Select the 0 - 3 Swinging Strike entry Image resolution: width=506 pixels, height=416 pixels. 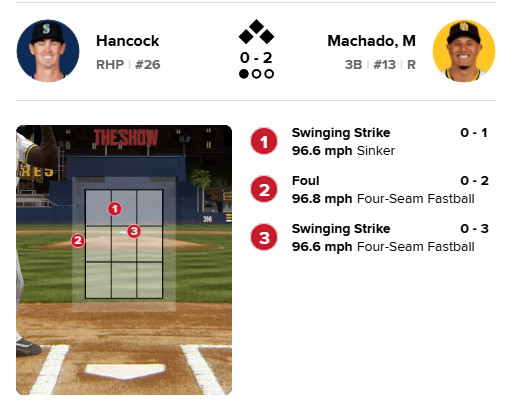(369, 237)
